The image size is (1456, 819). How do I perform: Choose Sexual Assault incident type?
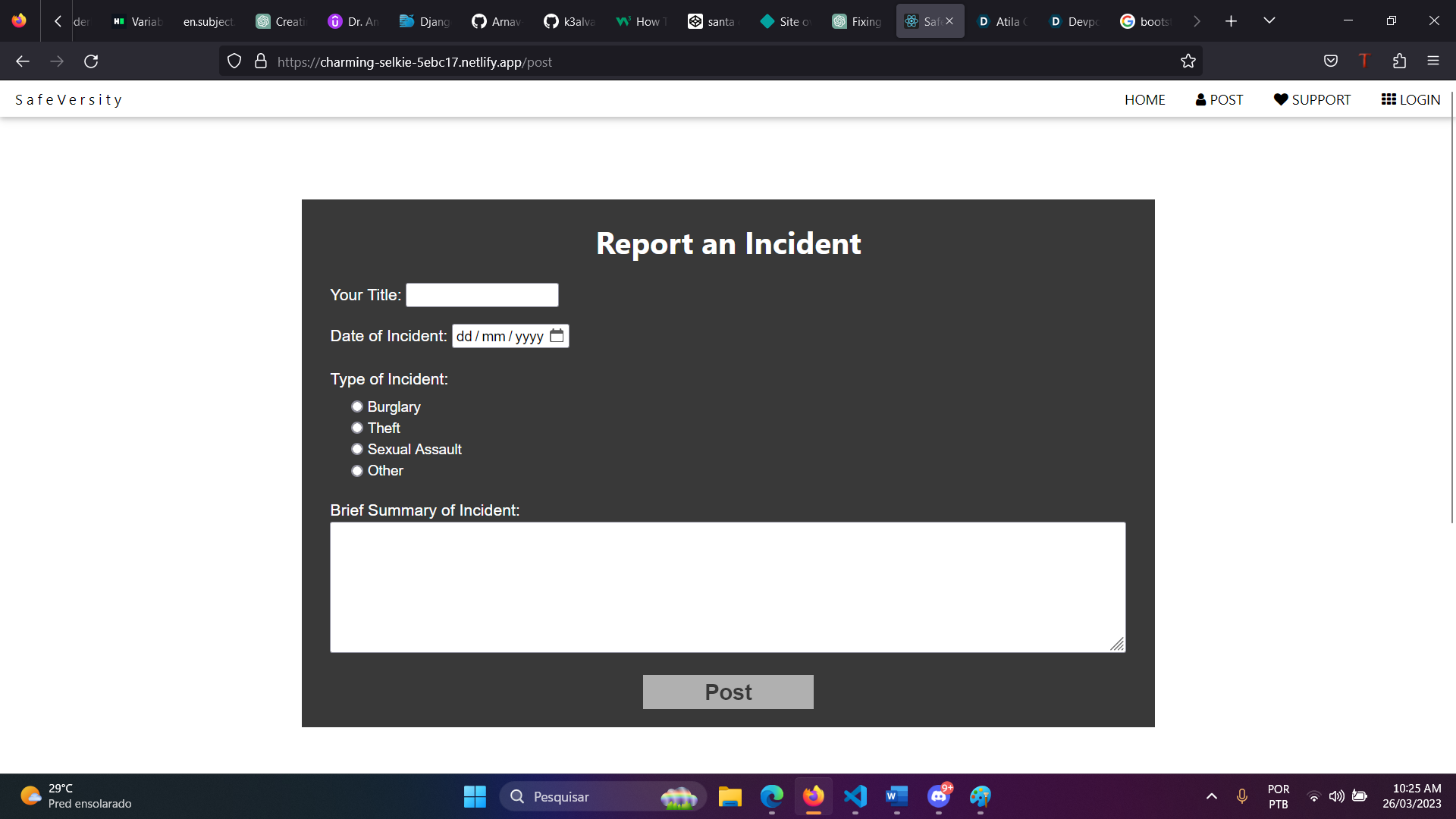[357, 450]
